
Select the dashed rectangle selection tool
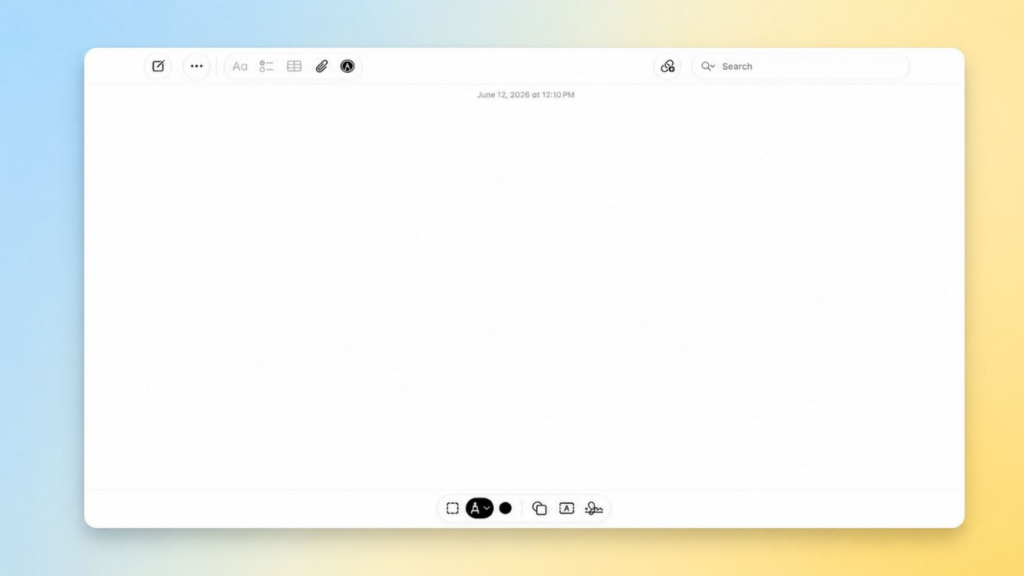453,508
